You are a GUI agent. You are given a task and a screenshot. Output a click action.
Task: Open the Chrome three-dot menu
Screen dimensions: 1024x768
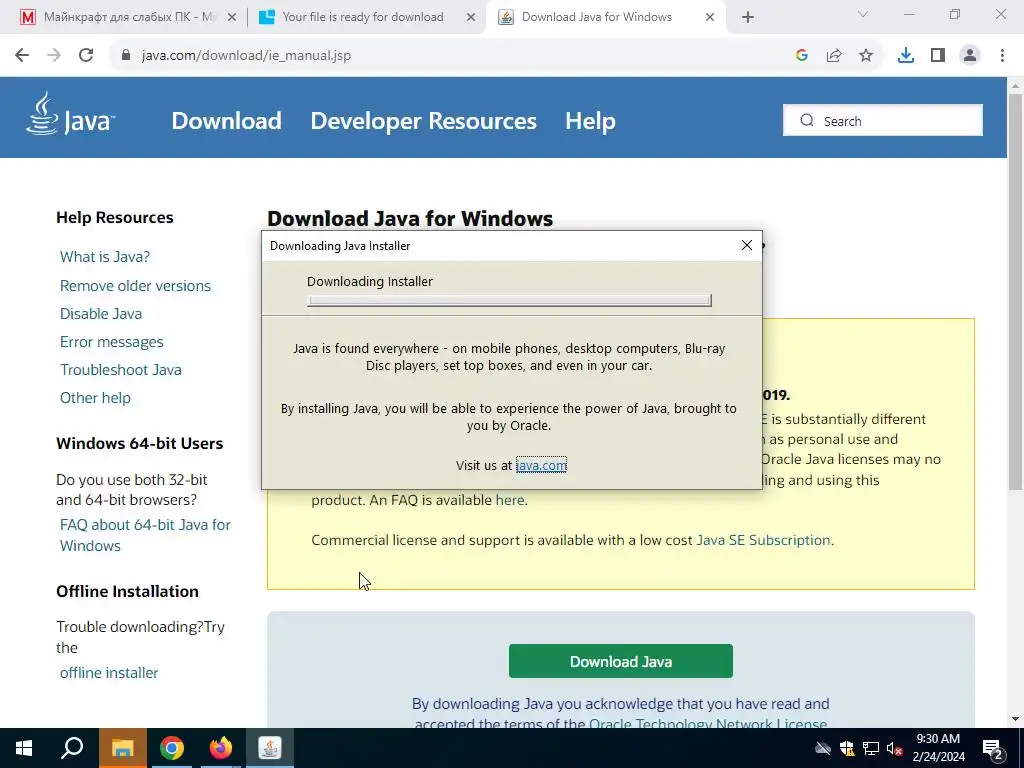click(x=1002, y=56)
